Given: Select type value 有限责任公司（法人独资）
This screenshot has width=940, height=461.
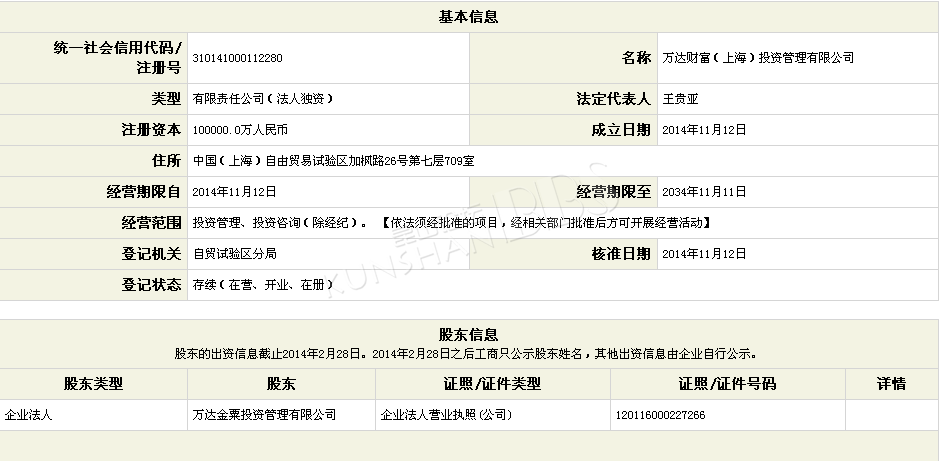Looking at the screenshot, I should point(263,99).
